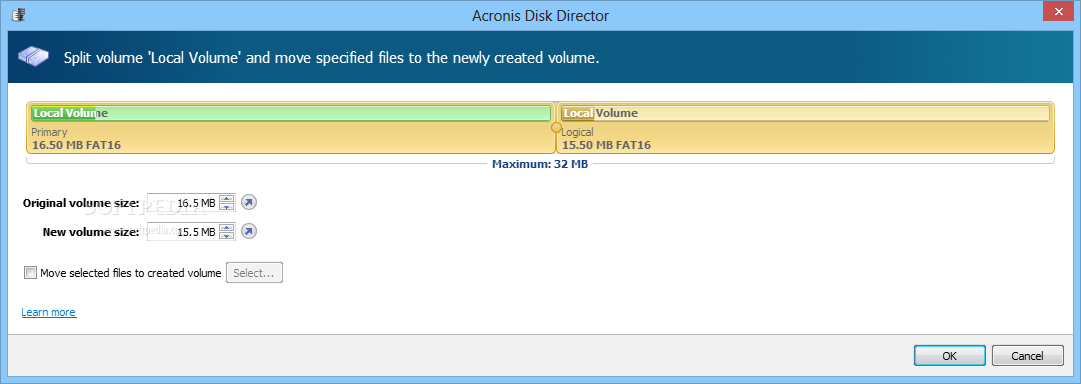
Task: Select the Primary 16.50 MB FAT16 volume block
Action: pyautogui.click(x=291, y=128)
